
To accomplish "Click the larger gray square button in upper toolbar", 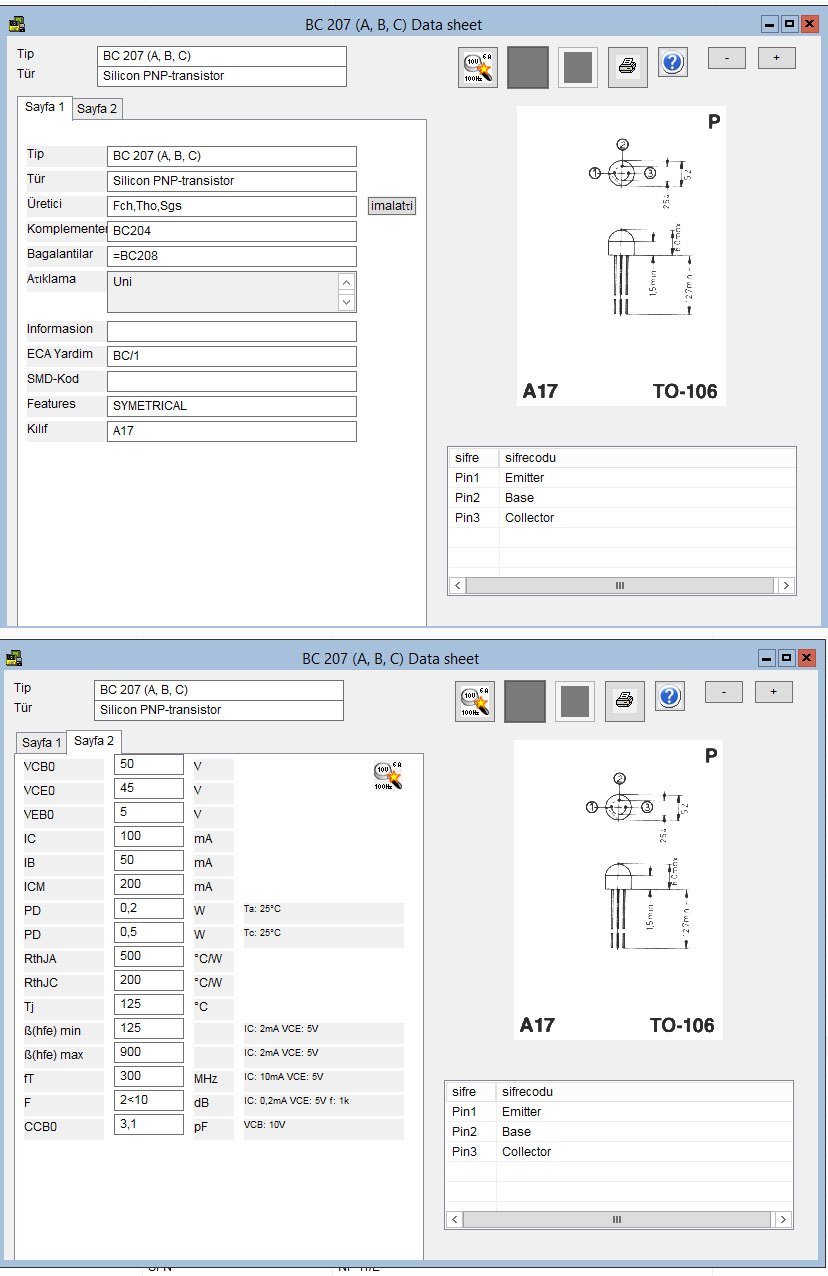I will (527, 67).
